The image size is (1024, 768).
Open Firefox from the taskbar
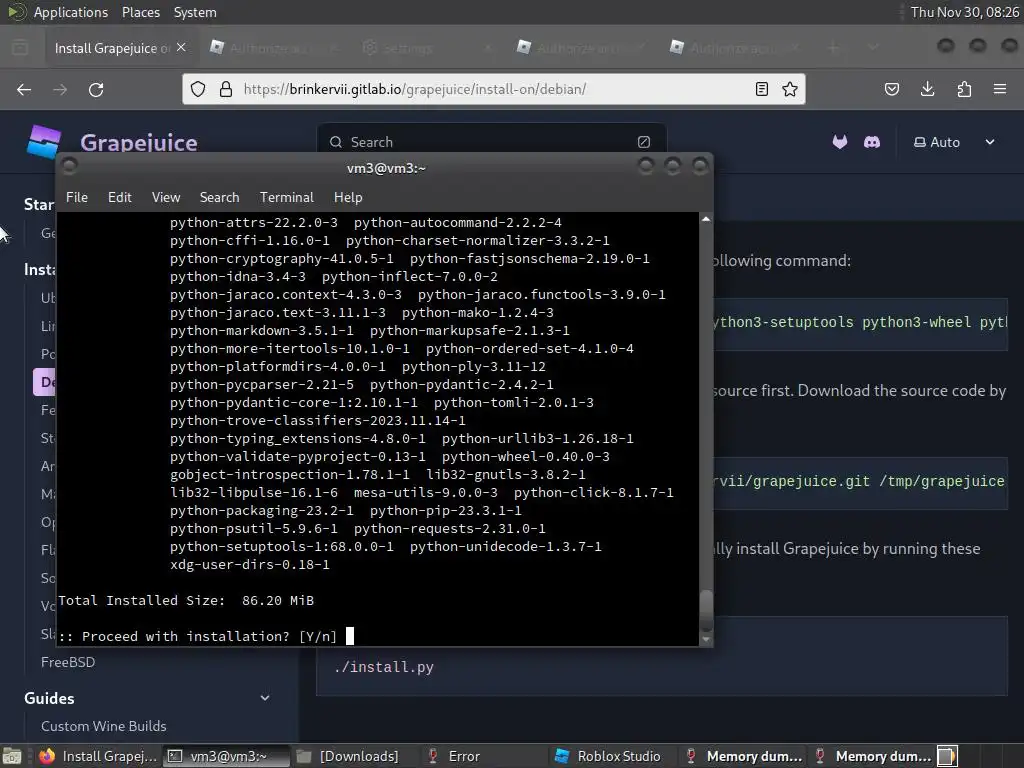pyautogui.click(x=98, y=756)
